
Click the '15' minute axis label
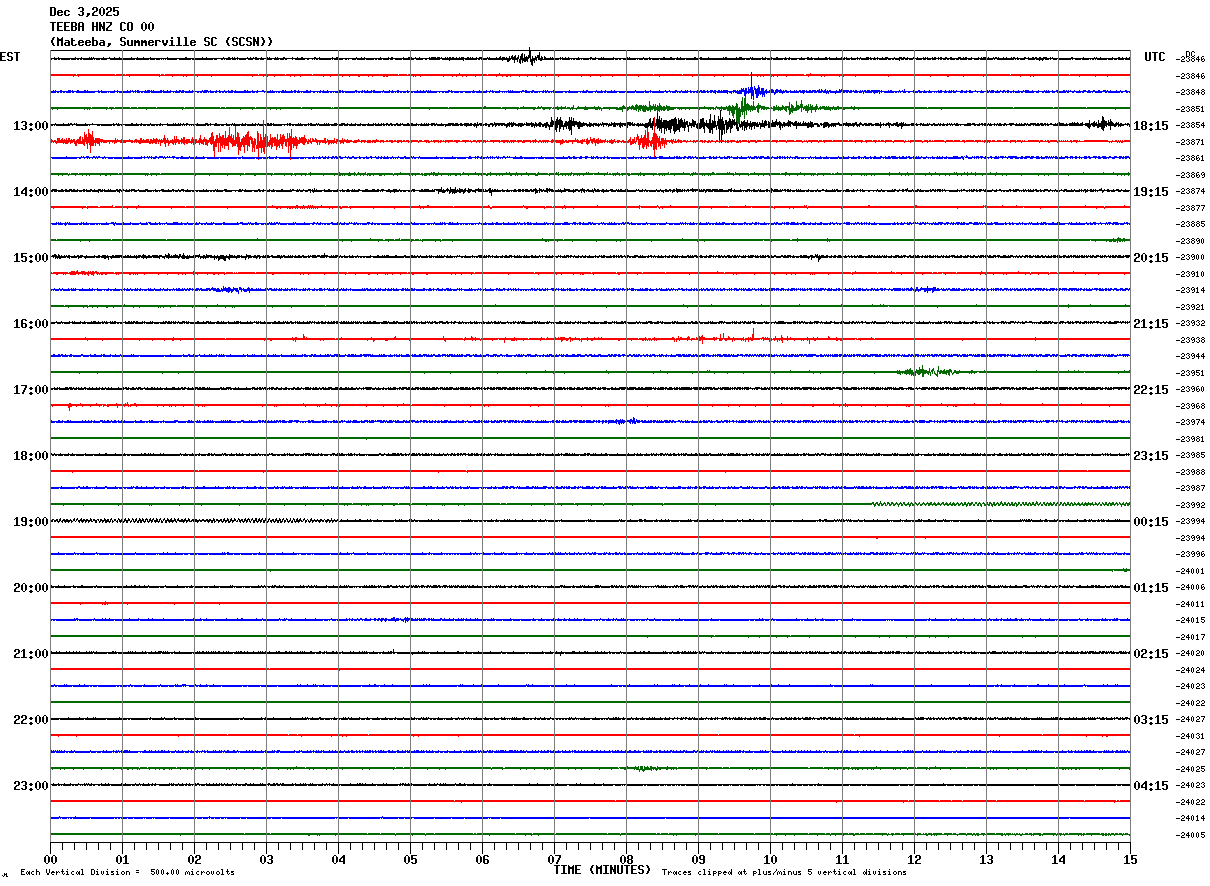1130,859
